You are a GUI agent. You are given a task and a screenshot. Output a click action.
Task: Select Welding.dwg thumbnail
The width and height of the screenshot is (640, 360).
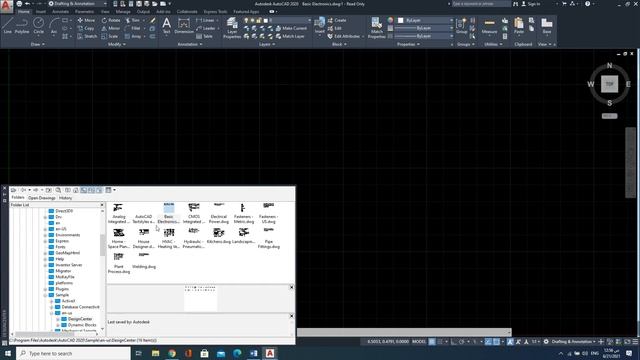[144, 260]
